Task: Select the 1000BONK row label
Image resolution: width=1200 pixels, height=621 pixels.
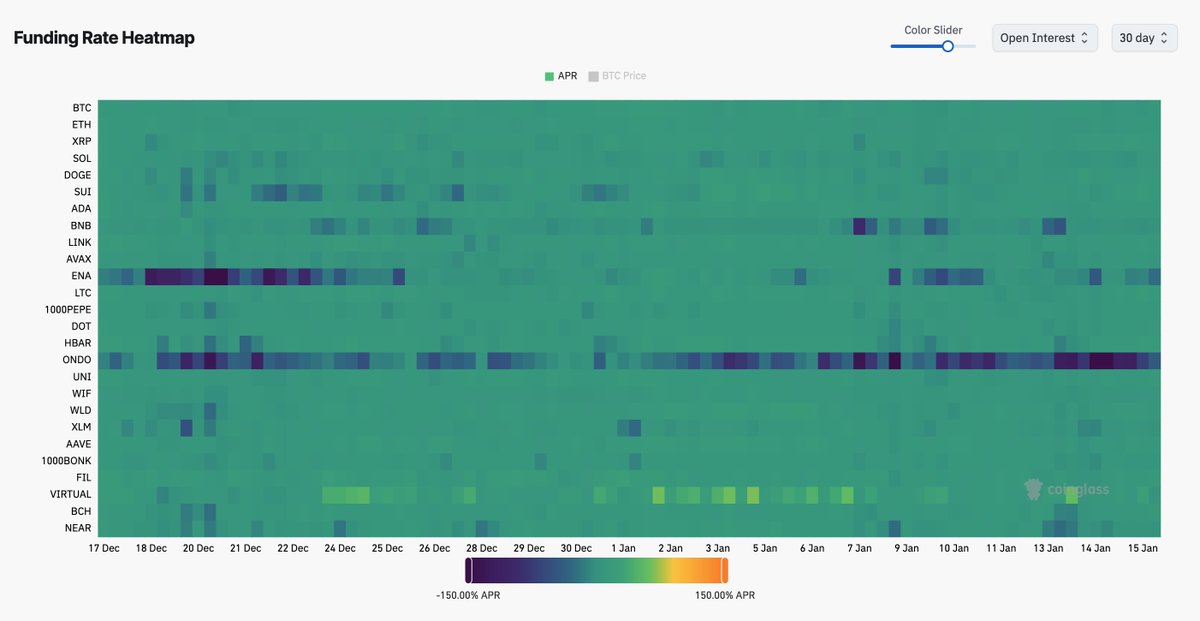Action: tap(68, 461)
